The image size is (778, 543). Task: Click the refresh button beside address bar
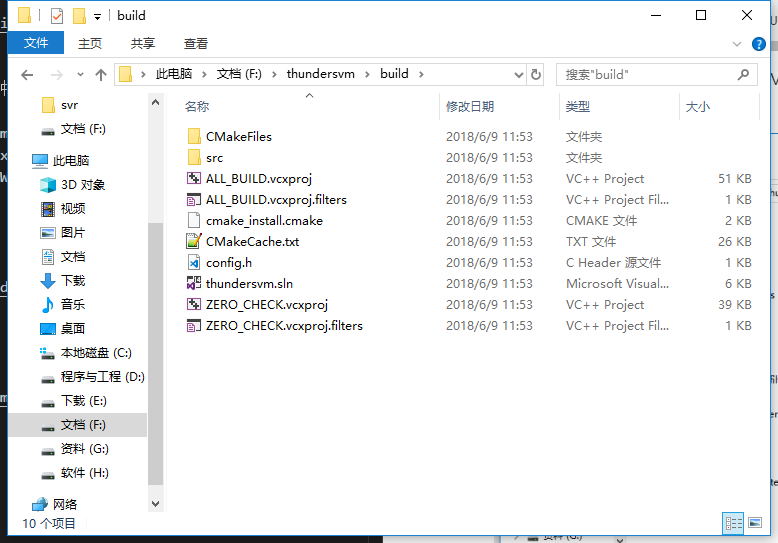pos(536,74)
